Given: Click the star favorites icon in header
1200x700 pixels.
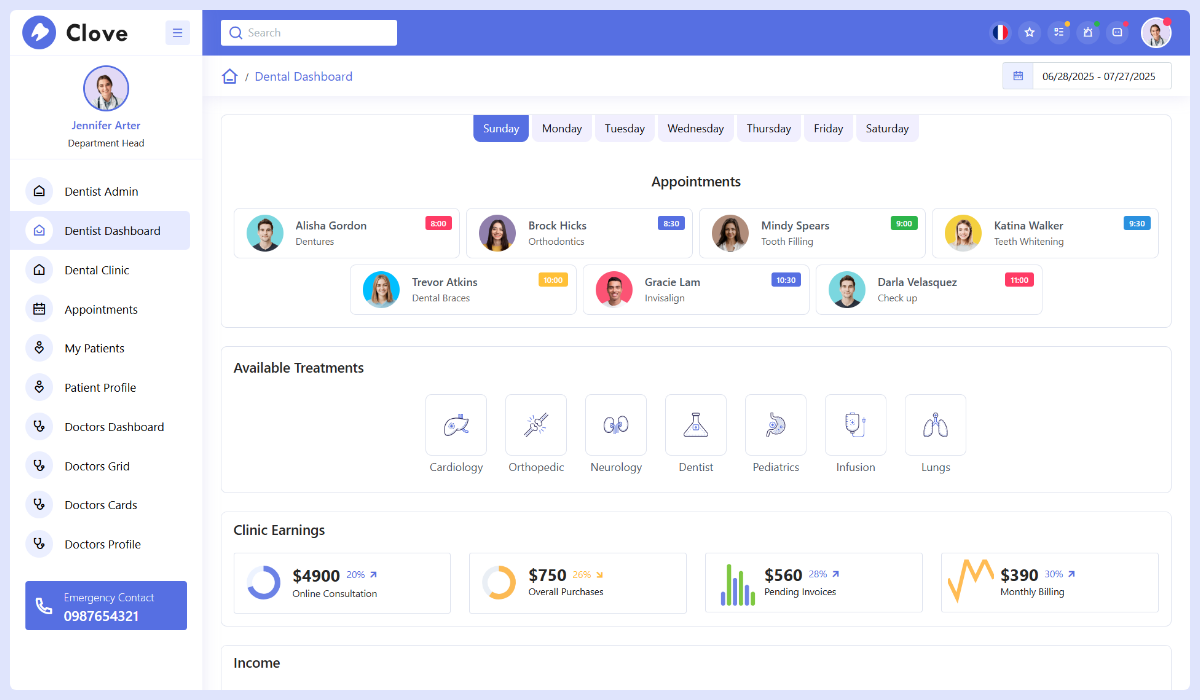Looking at the screenshot, I should point(1029,32).
